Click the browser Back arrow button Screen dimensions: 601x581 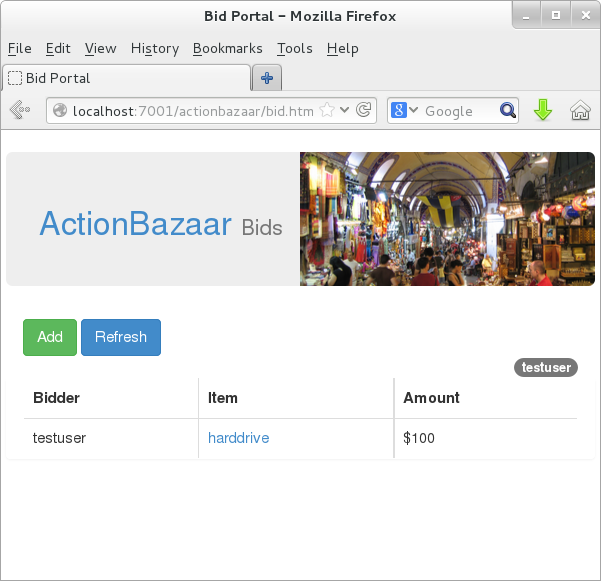coord(20,110)
